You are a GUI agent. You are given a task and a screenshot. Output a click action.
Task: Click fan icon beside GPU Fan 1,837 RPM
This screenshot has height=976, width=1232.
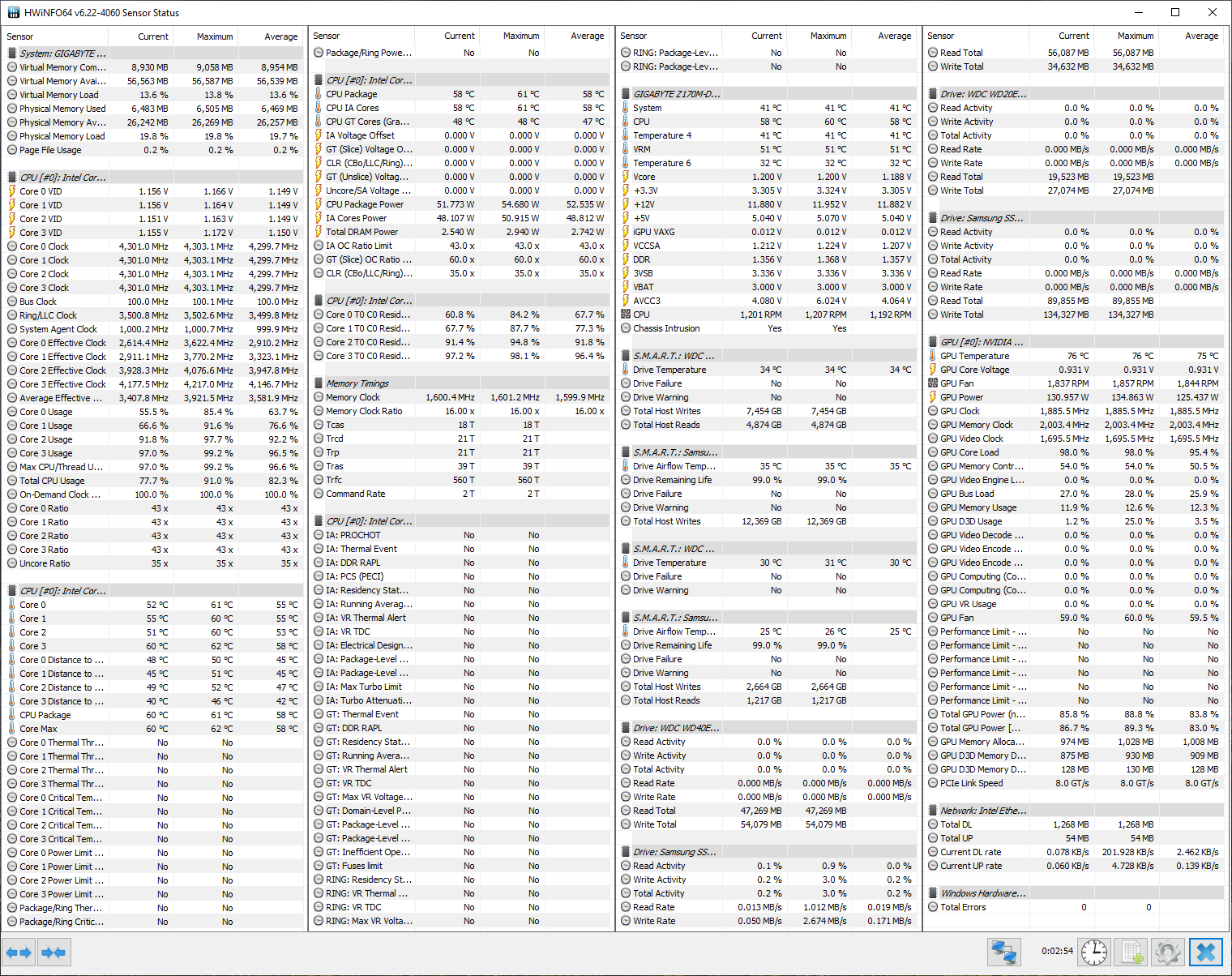click(x=933, y=383)
